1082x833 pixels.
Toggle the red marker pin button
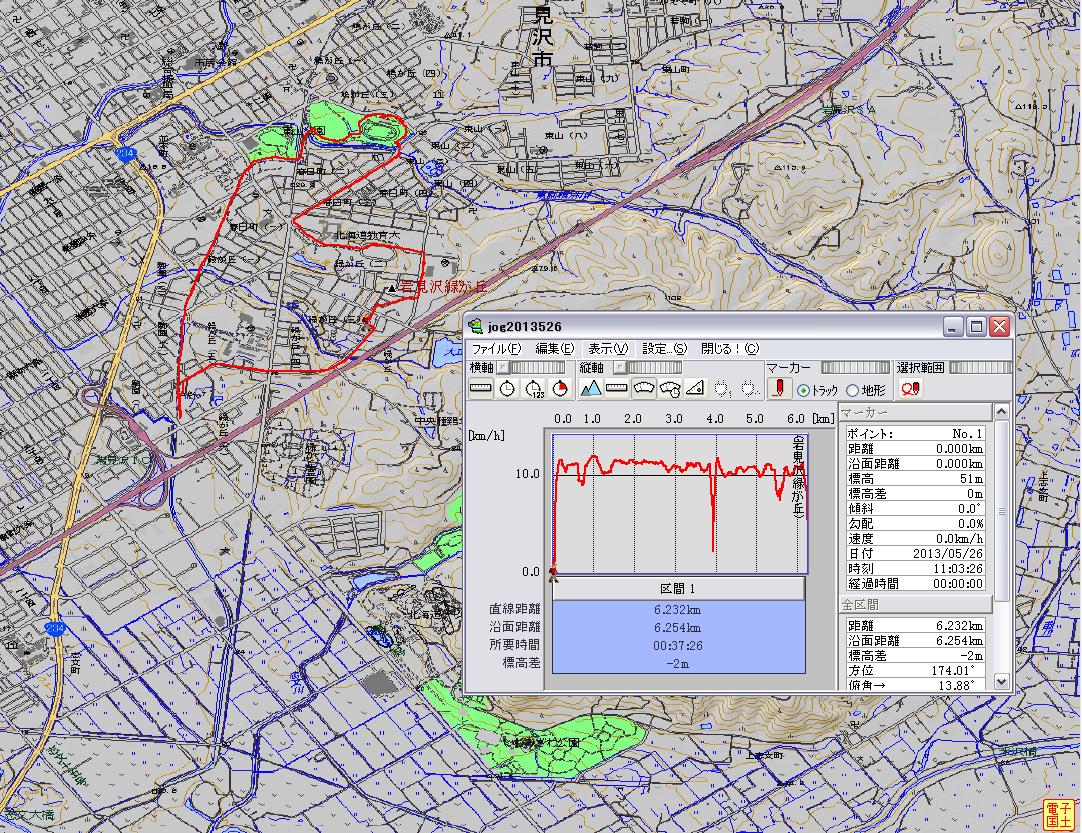(x=779, y=389)
